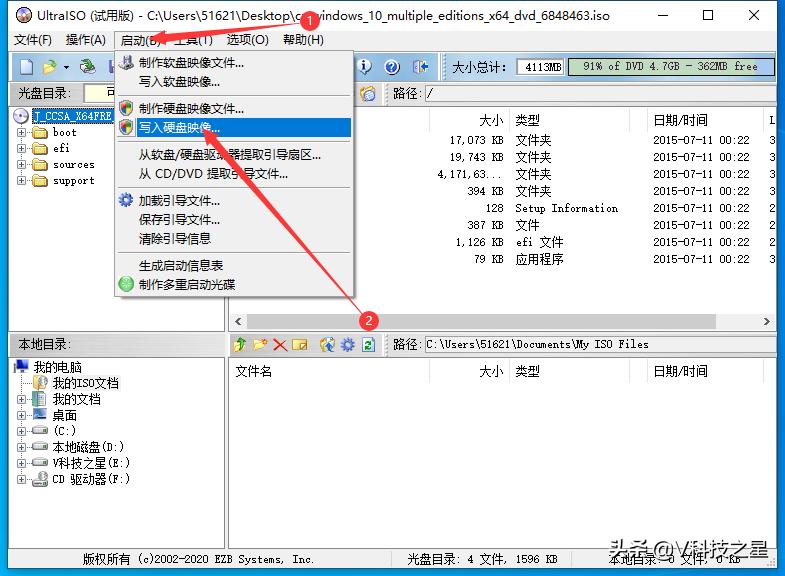Click the go up folder icon in local toolbar
This screenshot has height=576, width=785.
240,344
